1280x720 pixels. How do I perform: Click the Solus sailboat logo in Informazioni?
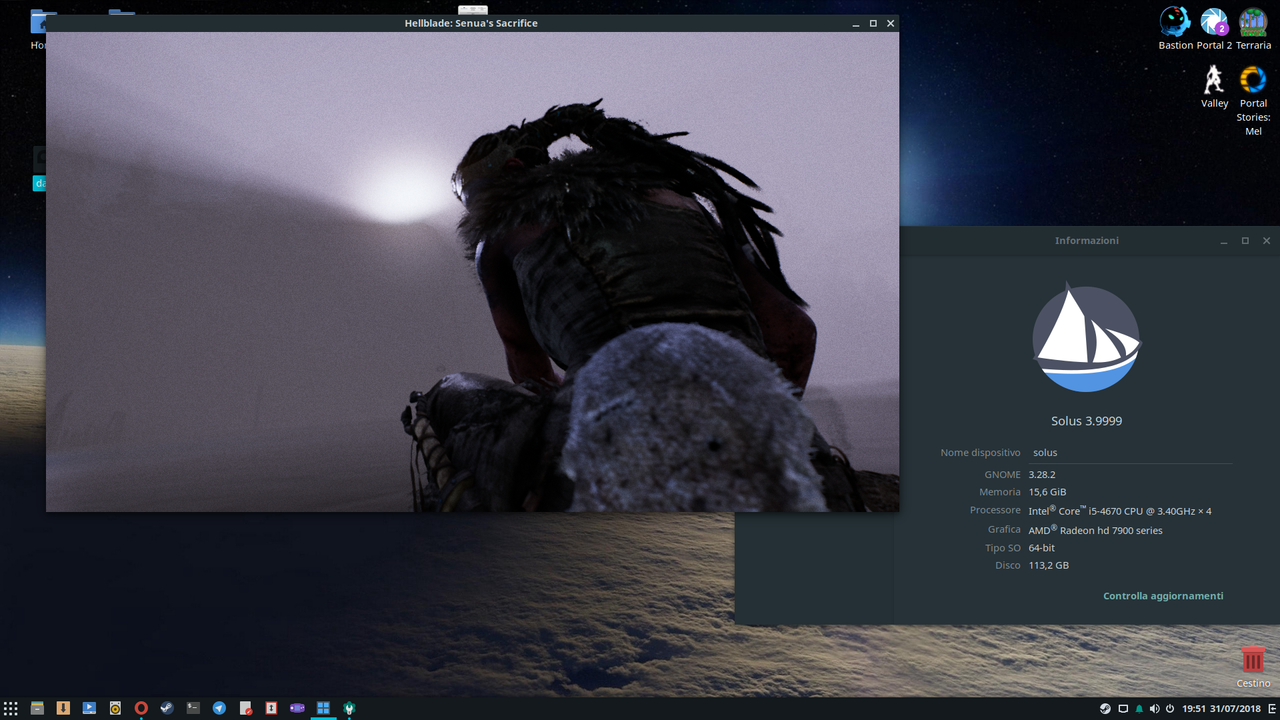1086,339
